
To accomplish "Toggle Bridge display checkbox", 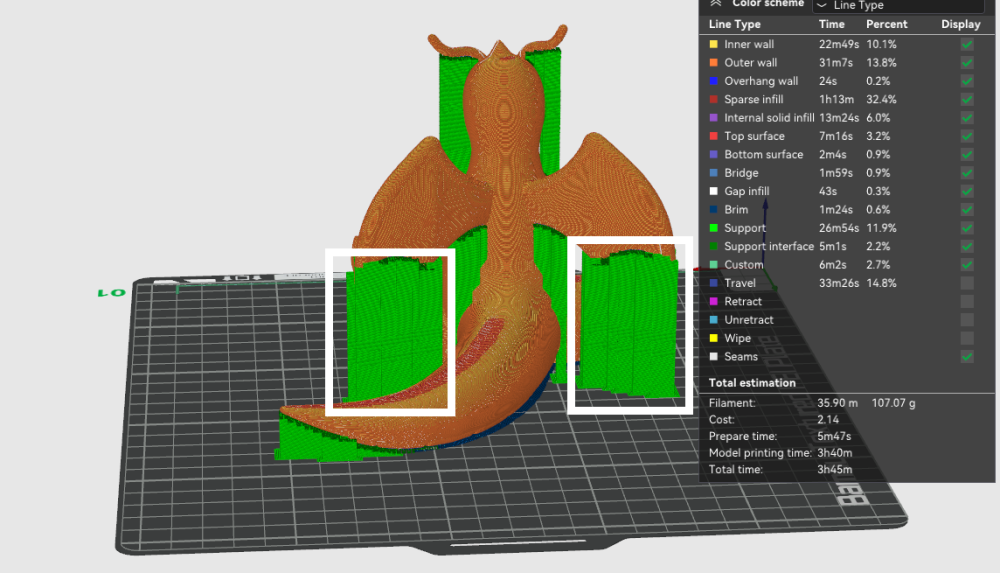I will [x=967, y=173].
